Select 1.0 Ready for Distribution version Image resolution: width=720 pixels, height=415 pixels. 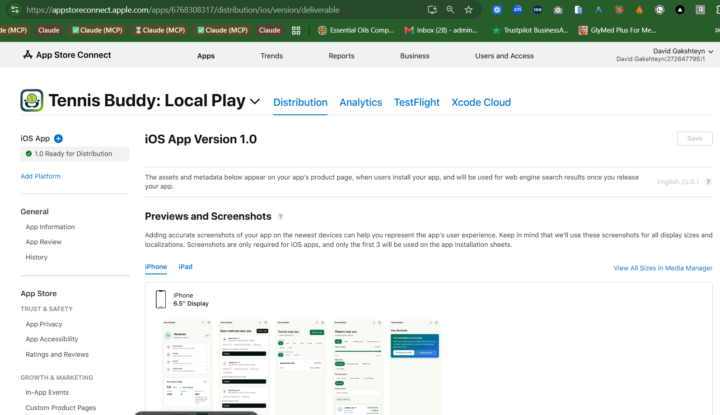[x=75, y=154]
